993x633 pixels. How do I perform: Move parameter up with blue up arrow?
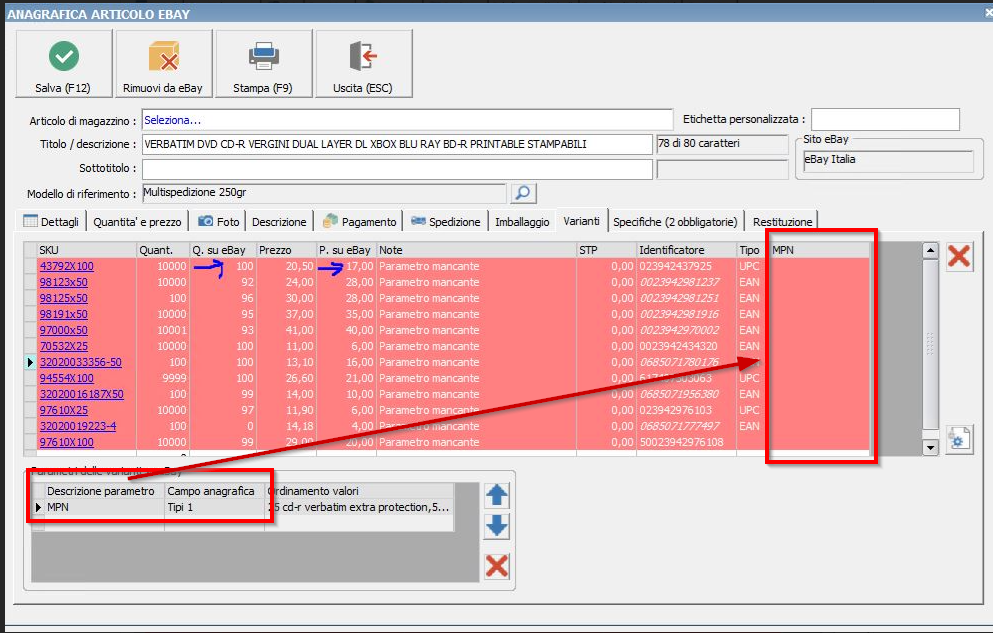pos(496,496)
